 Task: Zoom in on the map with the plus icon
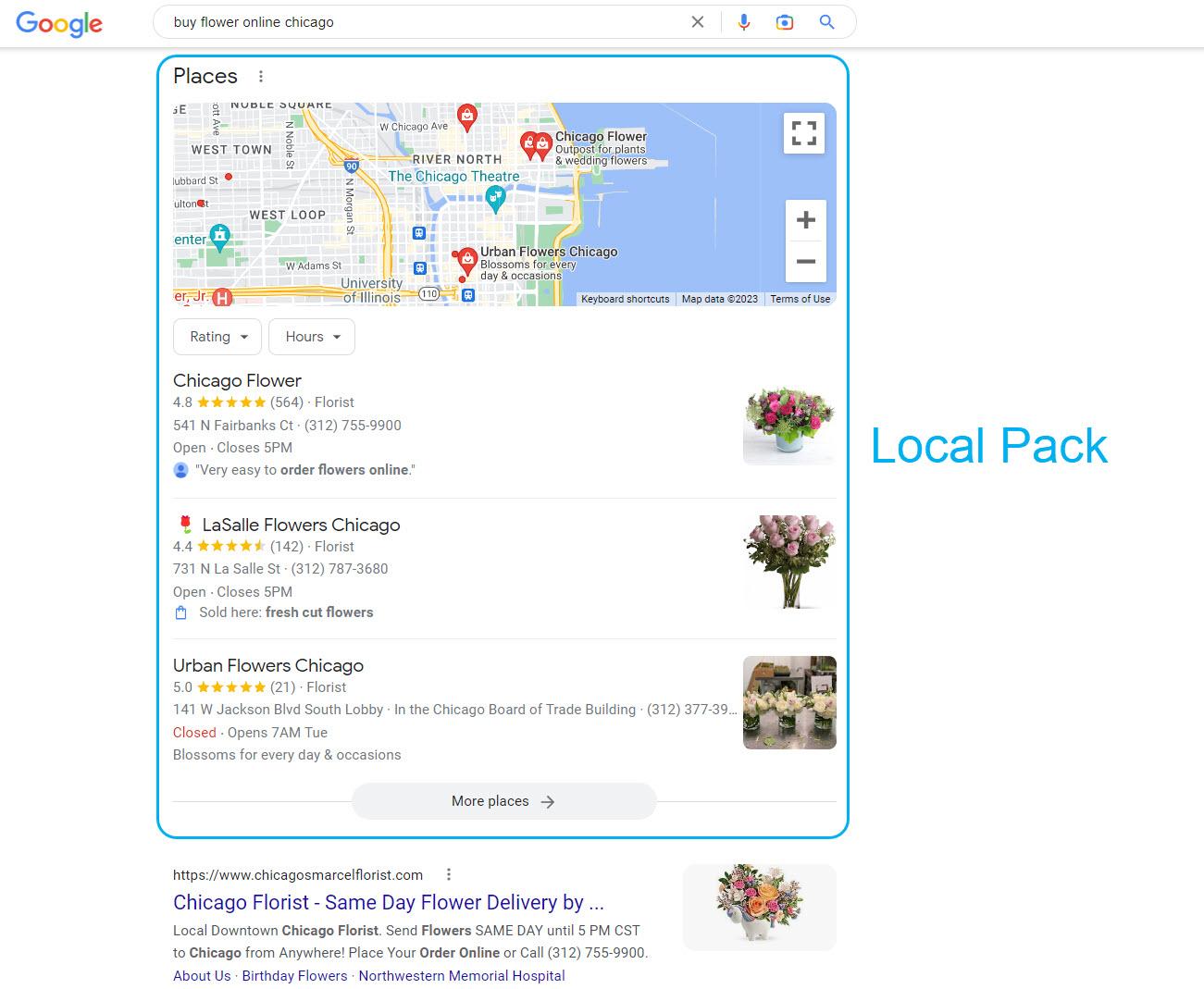(805, 220)
